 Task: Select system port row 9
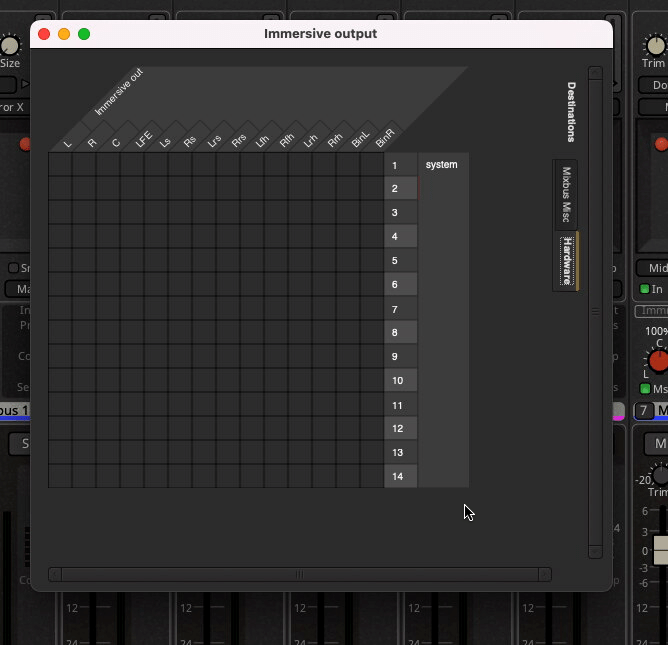point(400,356)
